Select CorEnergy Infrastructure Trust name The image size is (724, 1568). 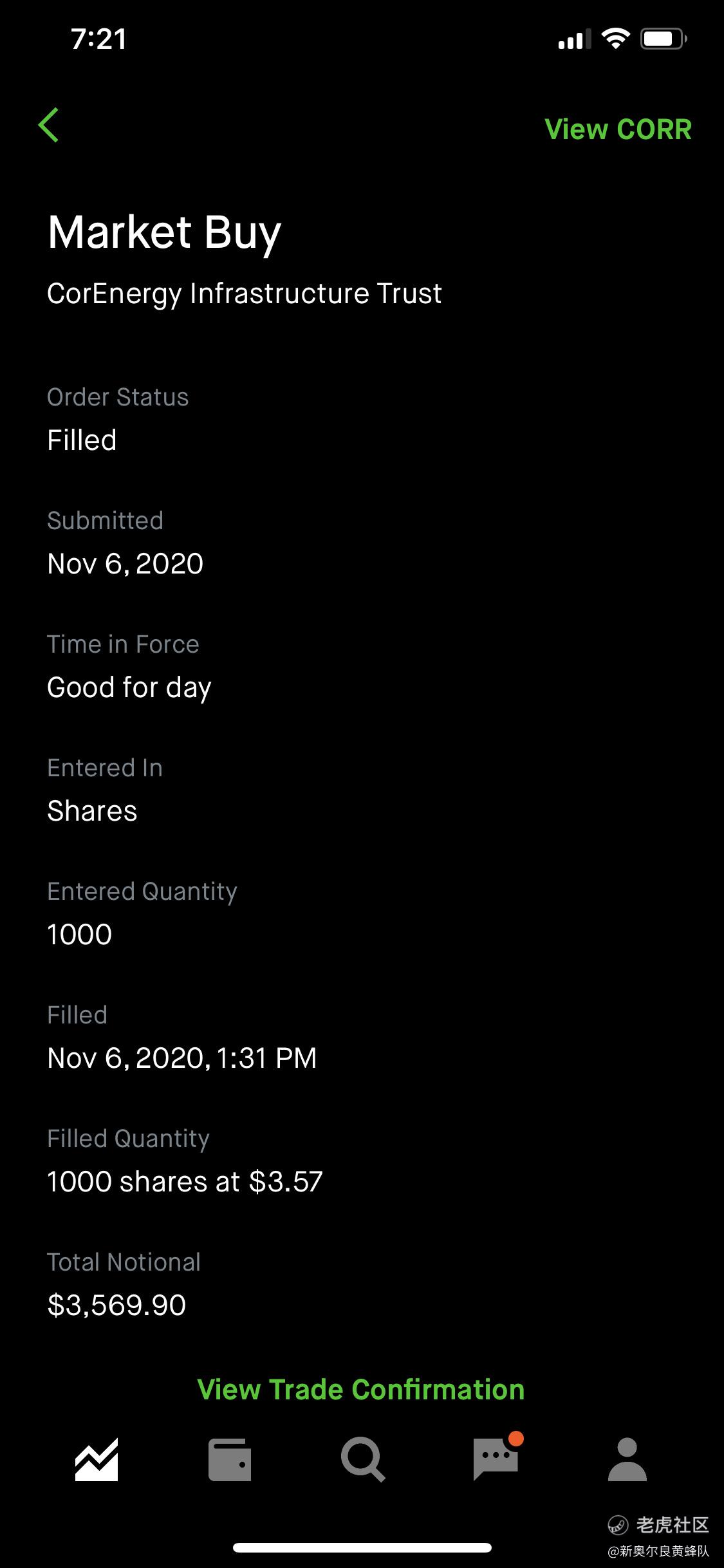pyautogui.click(x=245, y=294)
